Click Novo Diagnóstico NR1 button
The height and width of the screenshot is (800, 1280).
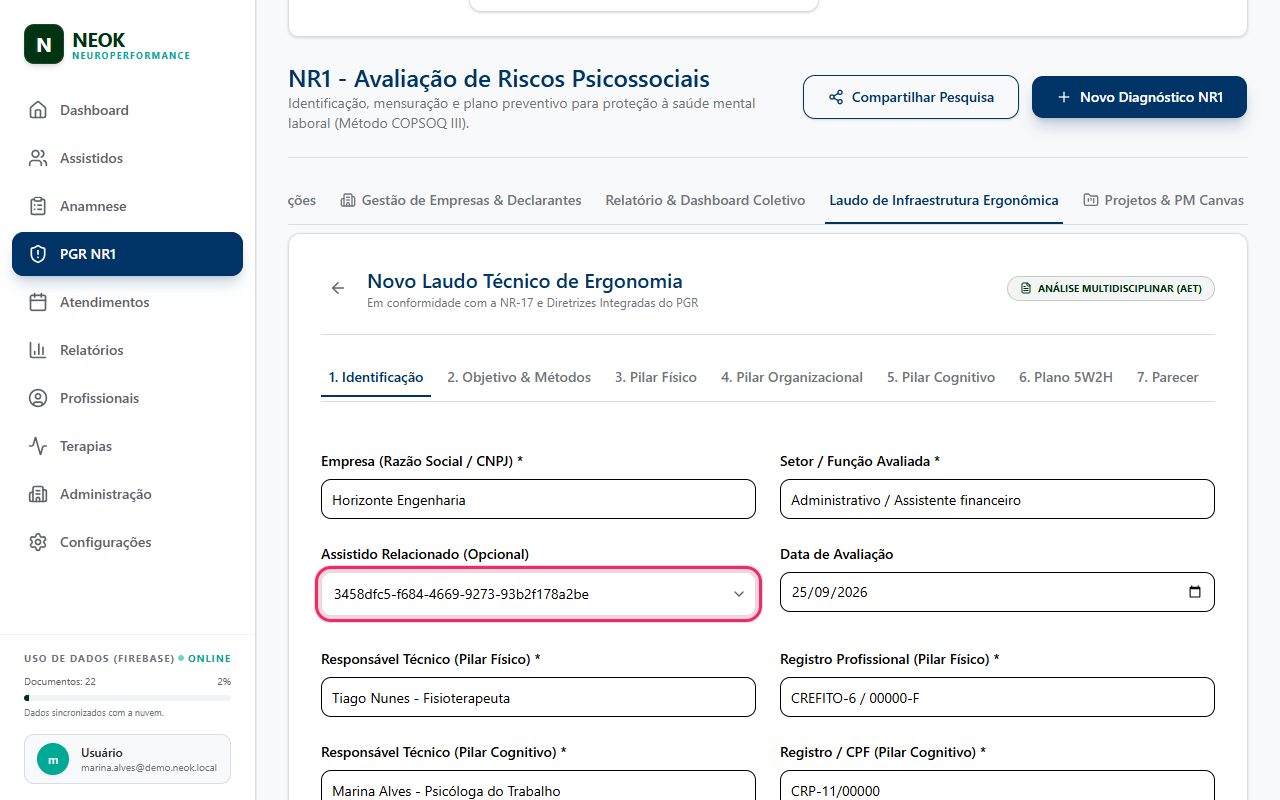tap(1139, 97)
